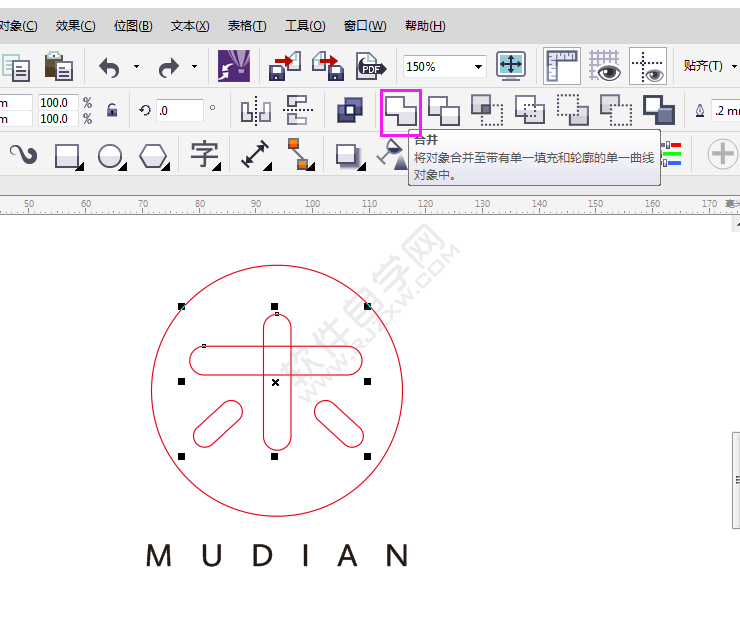Click the Import icon
The image size is (740, 628).
(285, 66)
